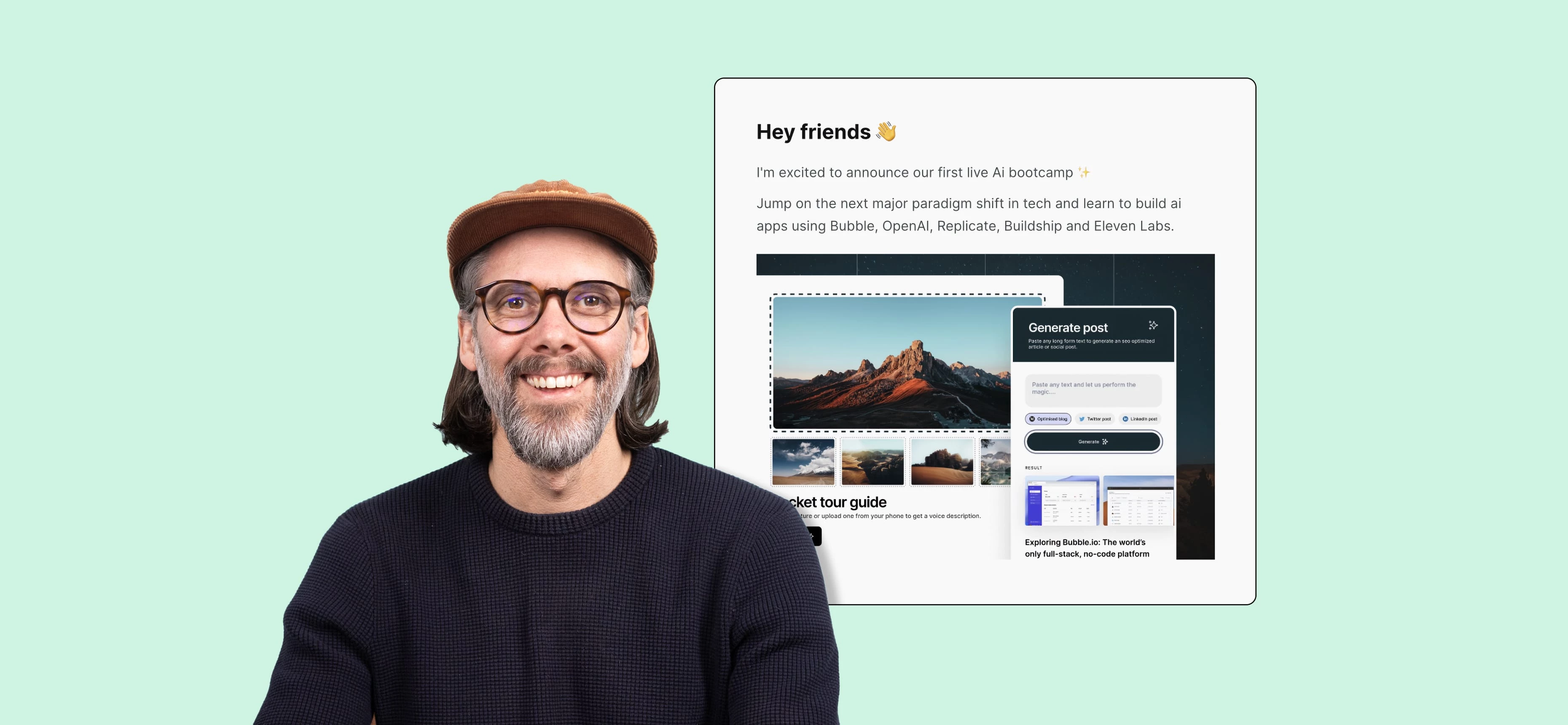Click the LinkedIn logo icon
Viewport: 1568px width, 725px height.
point(1125,419)
